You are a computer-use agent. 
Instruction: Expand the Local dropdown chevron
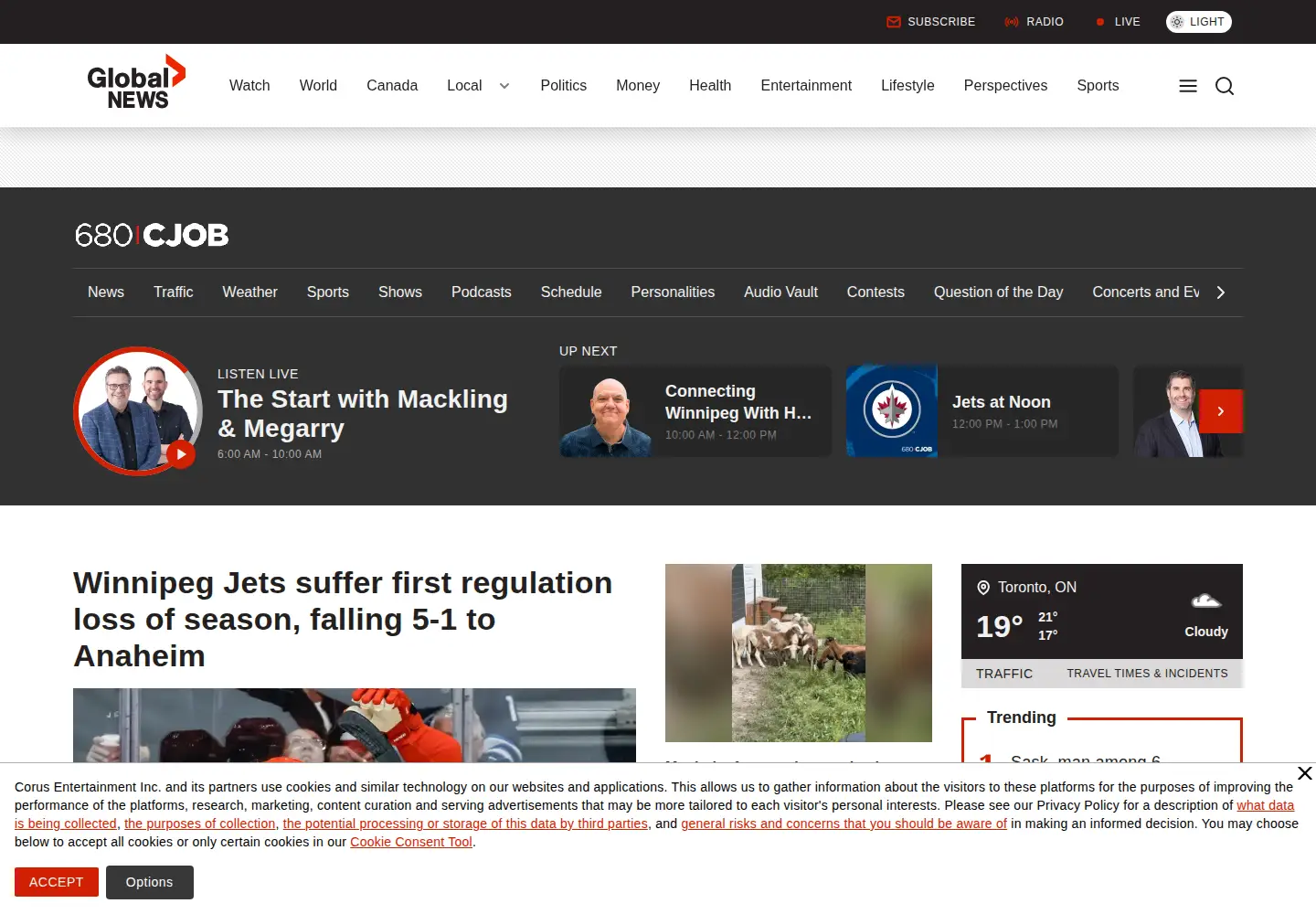coord(504,86)
